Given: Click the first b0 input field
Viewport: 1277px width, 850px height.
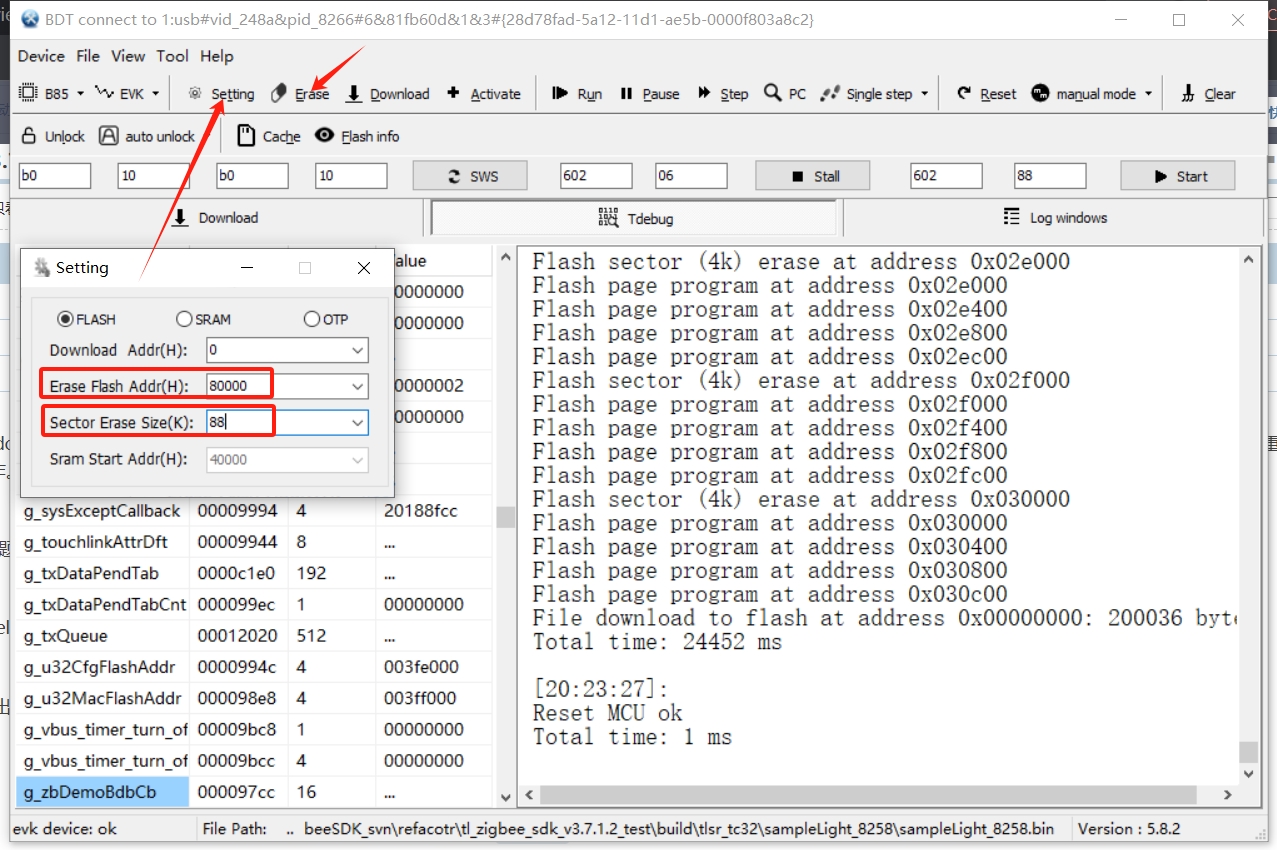Looking at the screenshot, I should click(x=55, y=176).
